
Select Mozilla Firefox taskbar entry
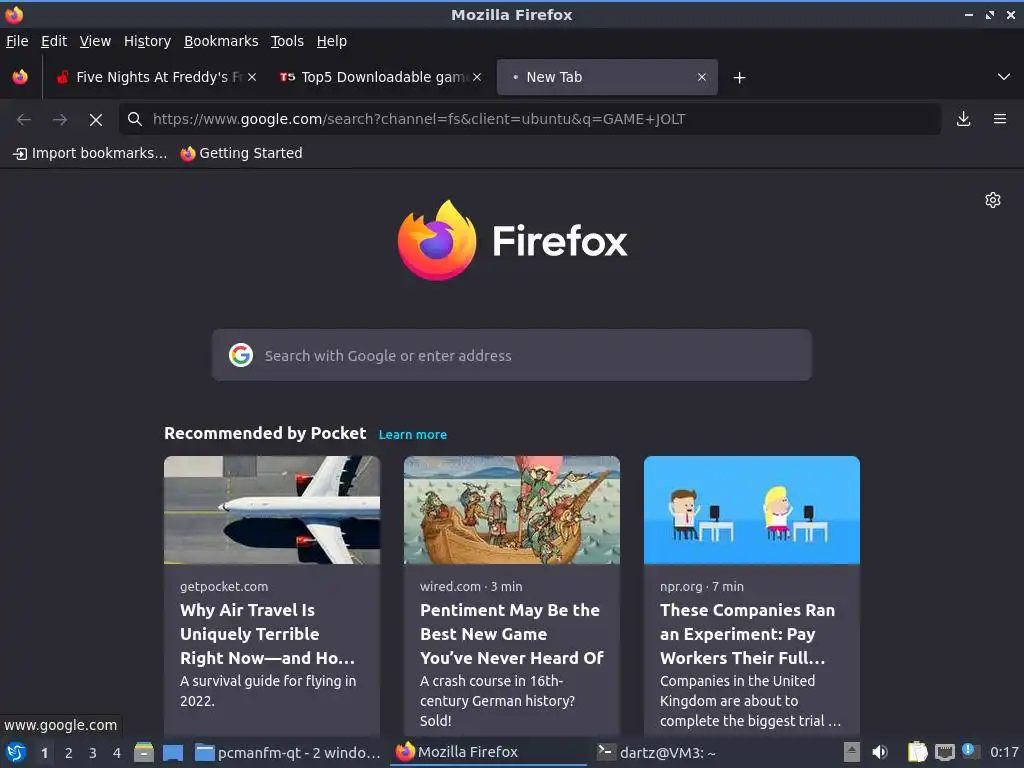click(x=488, y=752)
